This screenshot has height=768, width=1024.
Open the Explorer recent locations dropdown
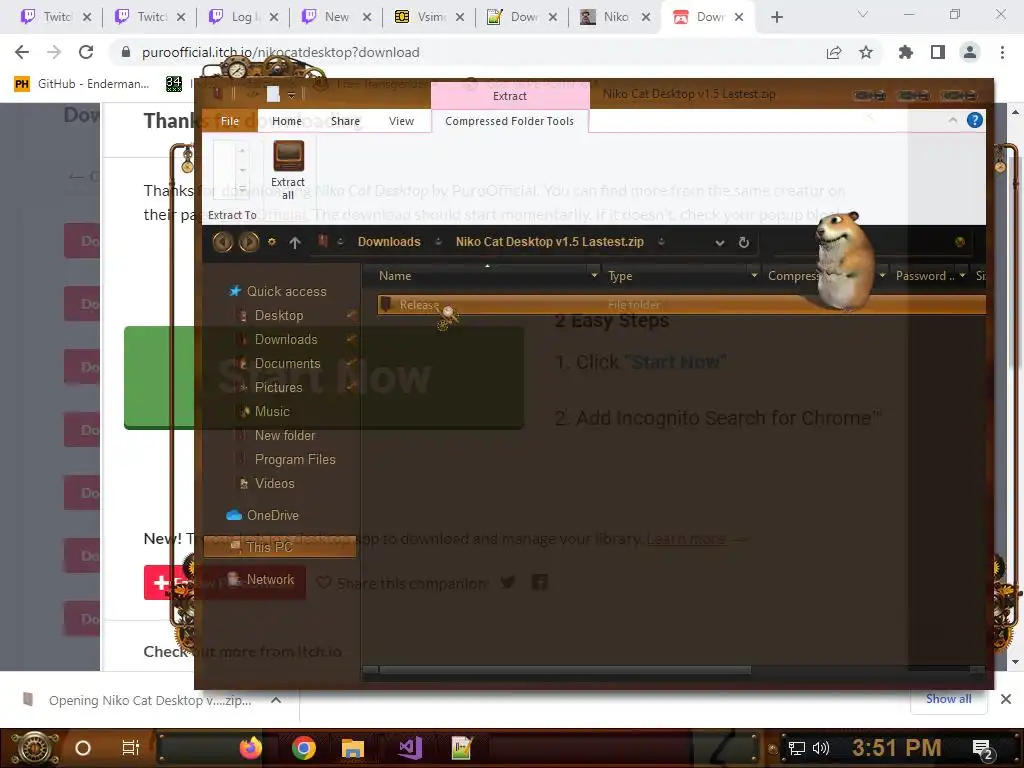272,242
